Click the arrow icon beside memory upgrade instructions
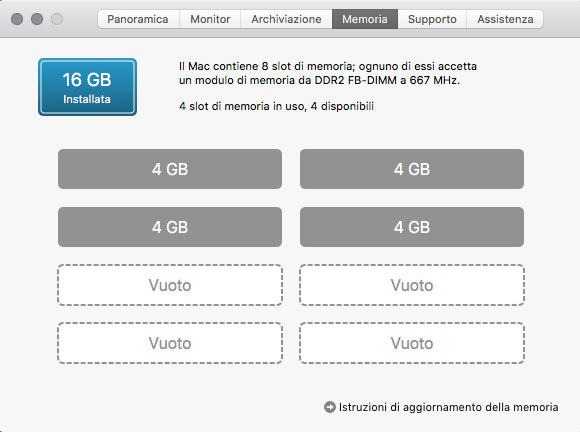The height and width of the screenshot is (432, 580). click(x=330, y=407)
